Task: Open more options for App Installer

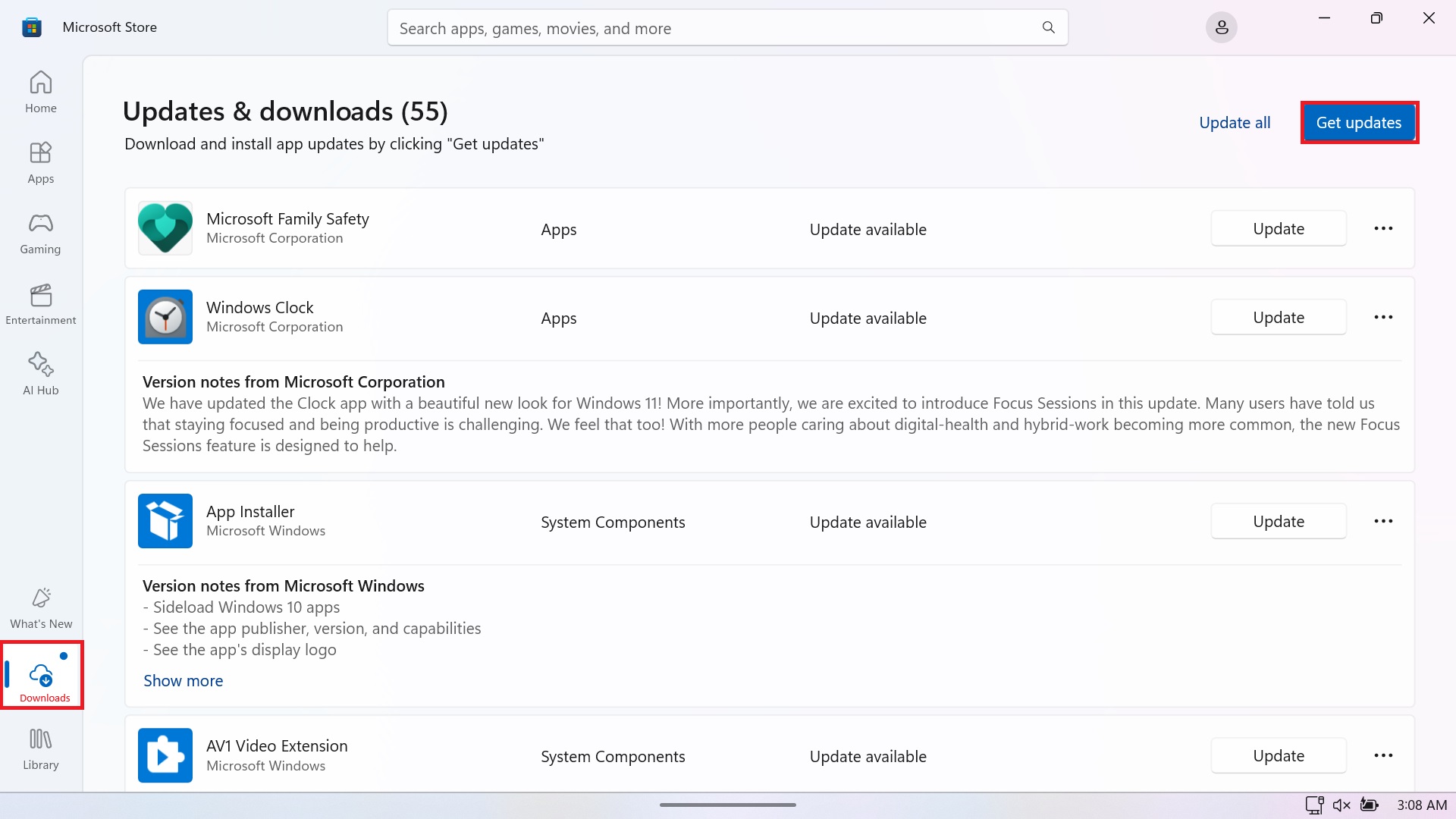Action: (1382, 522)
